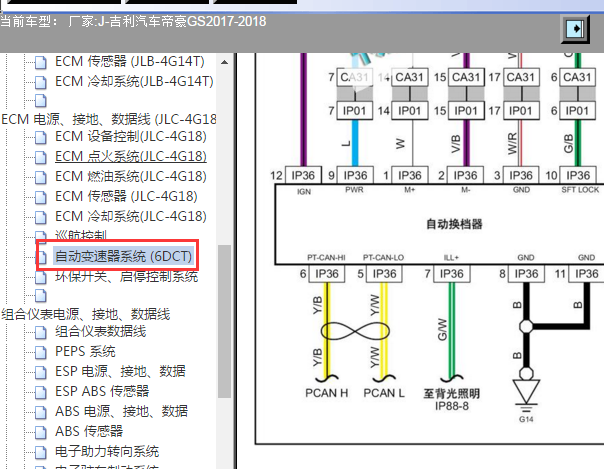Click the IP36 pin 12 IGN connector

point(303,176)
